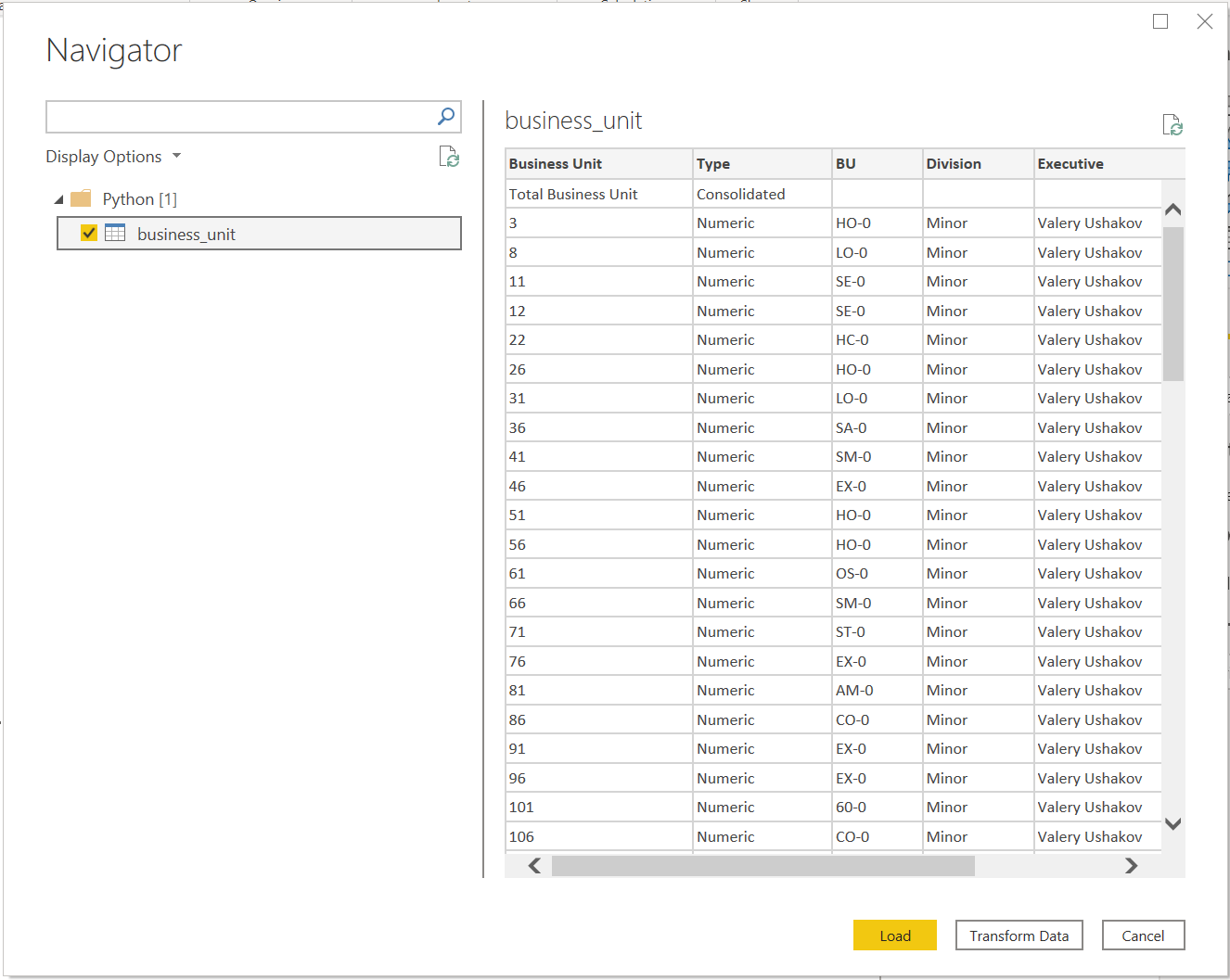Click the maximize window icon
This screenshot has height=980, width=1230.
pos(1160,21)
